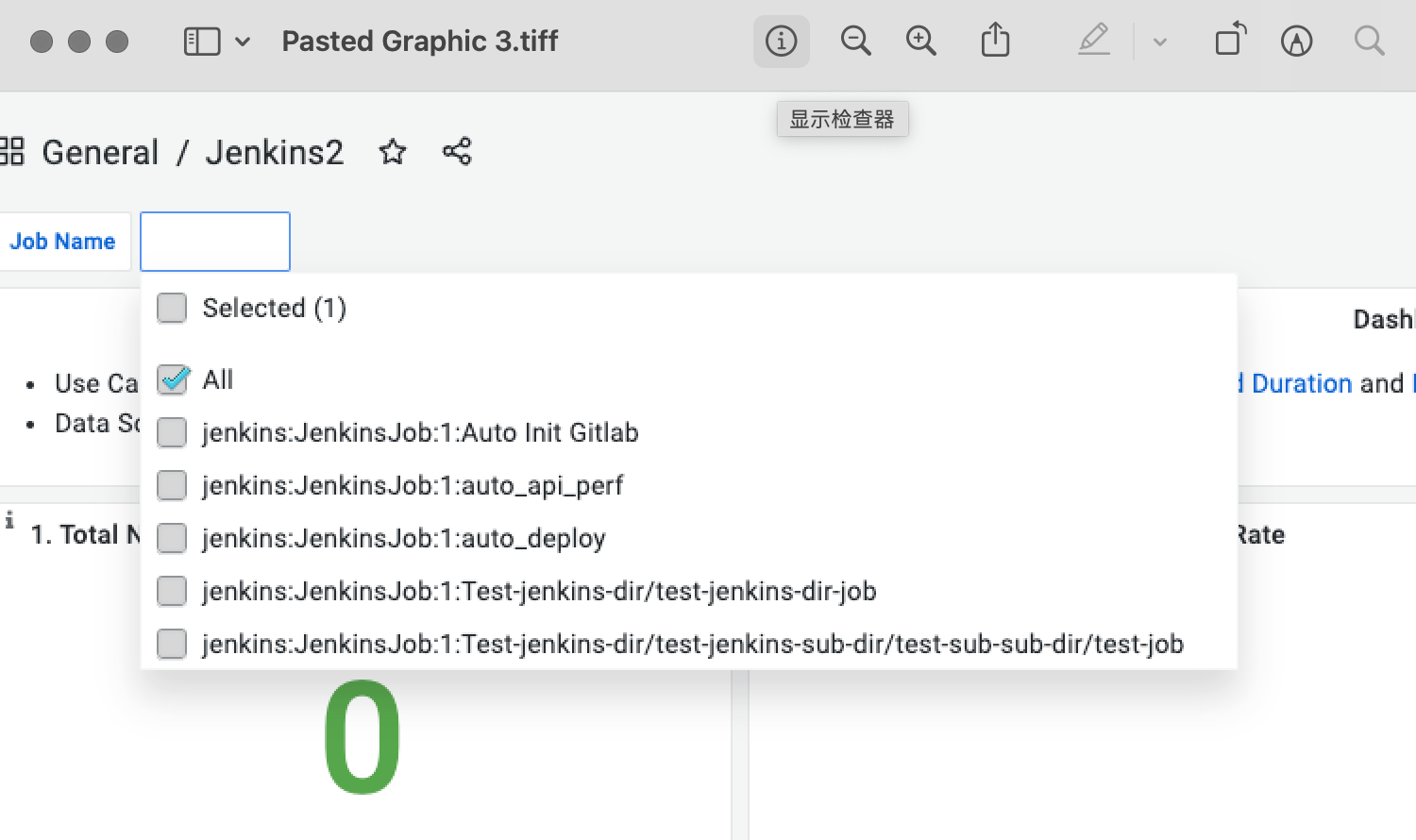Viewport: 1416px width, 840px height.
Task: Open sidebar view options chevron
Action: click(x=243, y=42)
